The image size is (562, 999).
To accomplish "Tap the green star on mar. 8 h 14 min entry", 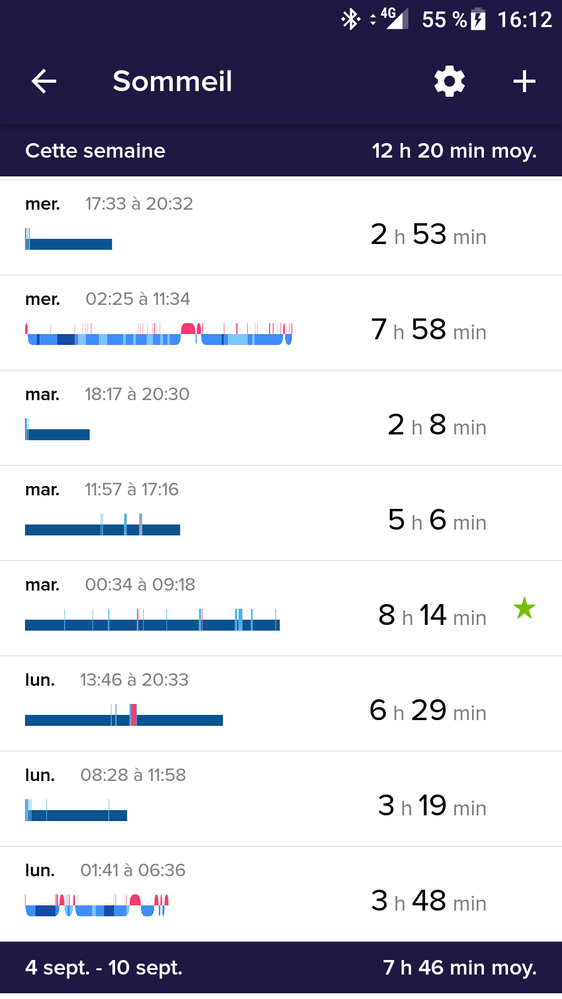I will (524, 609).
